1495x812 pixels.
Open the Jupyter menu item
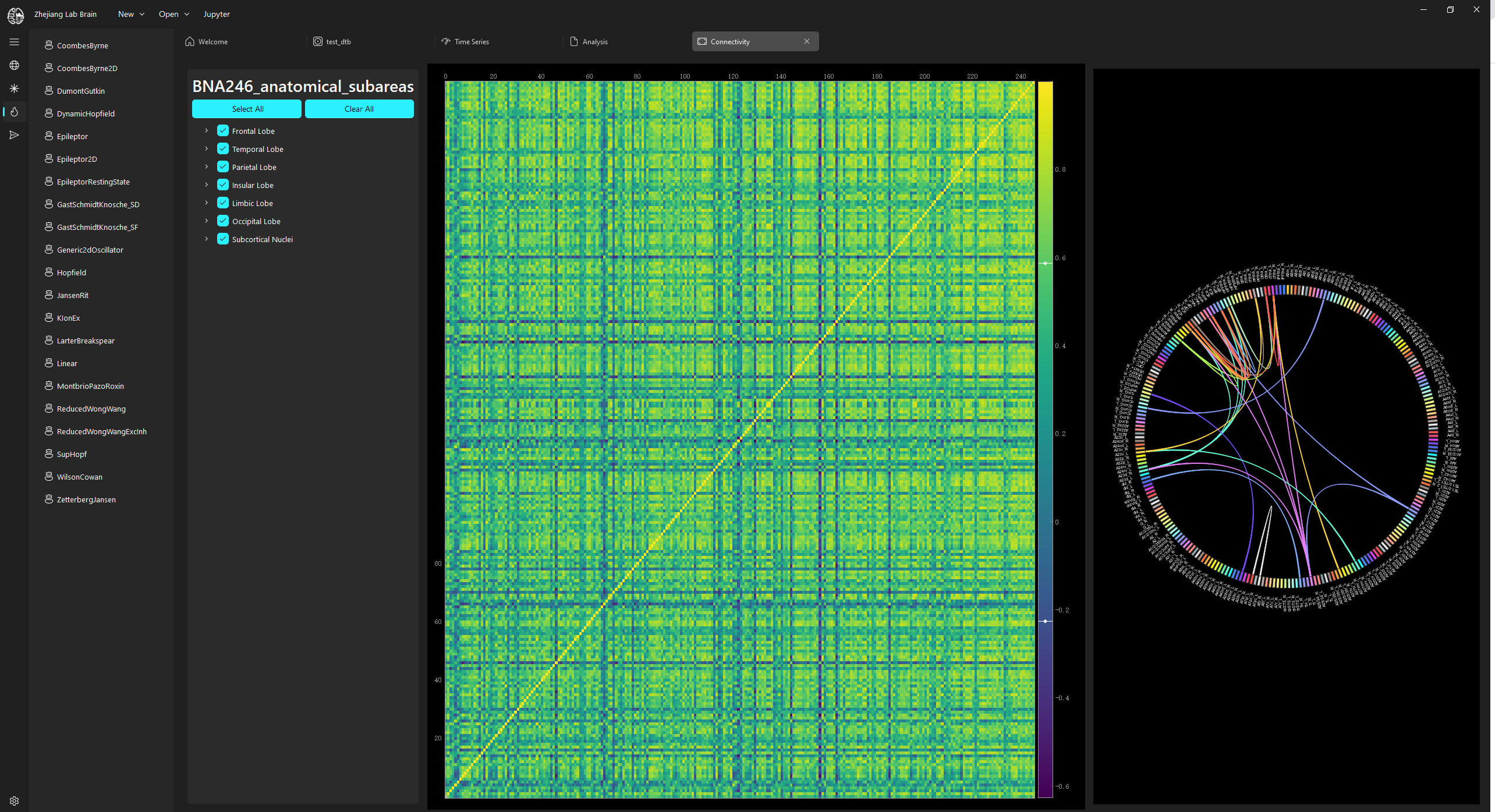point(216,14)
